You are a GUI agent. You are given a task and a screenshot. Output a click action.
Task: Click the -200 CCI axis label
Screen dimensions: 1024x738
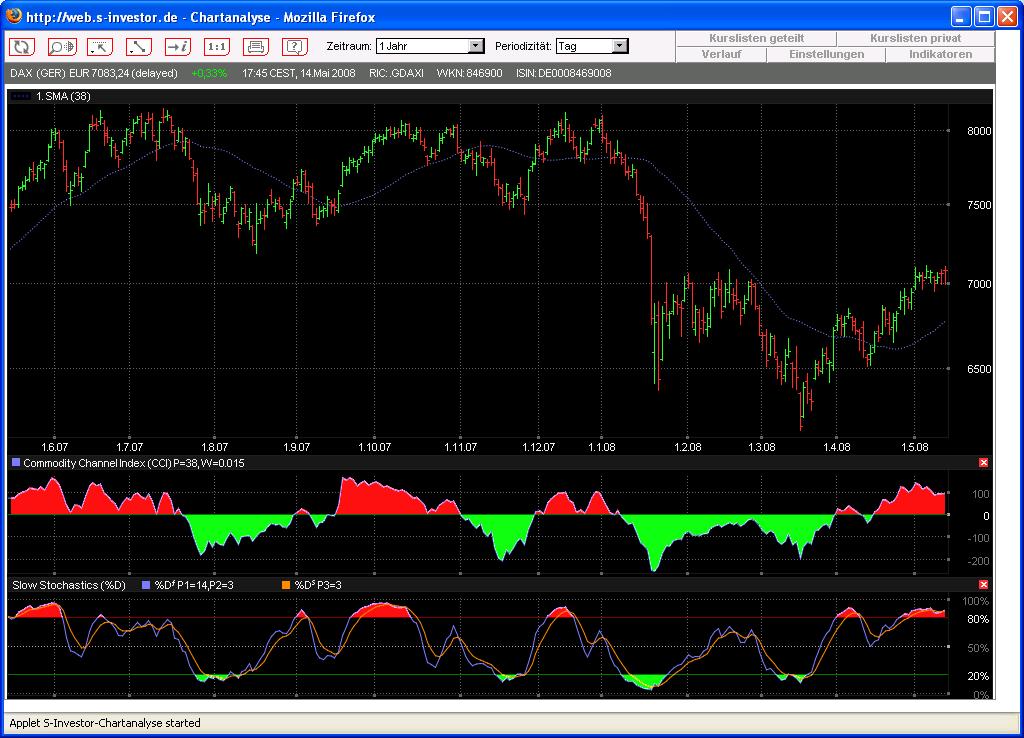(978, 561)
